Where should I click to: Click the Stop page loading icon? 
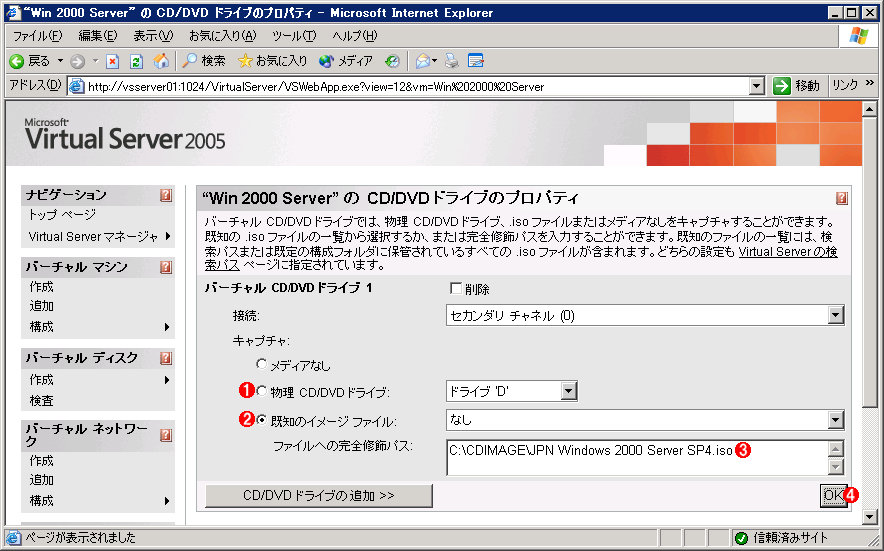click(x=113, y=61)
